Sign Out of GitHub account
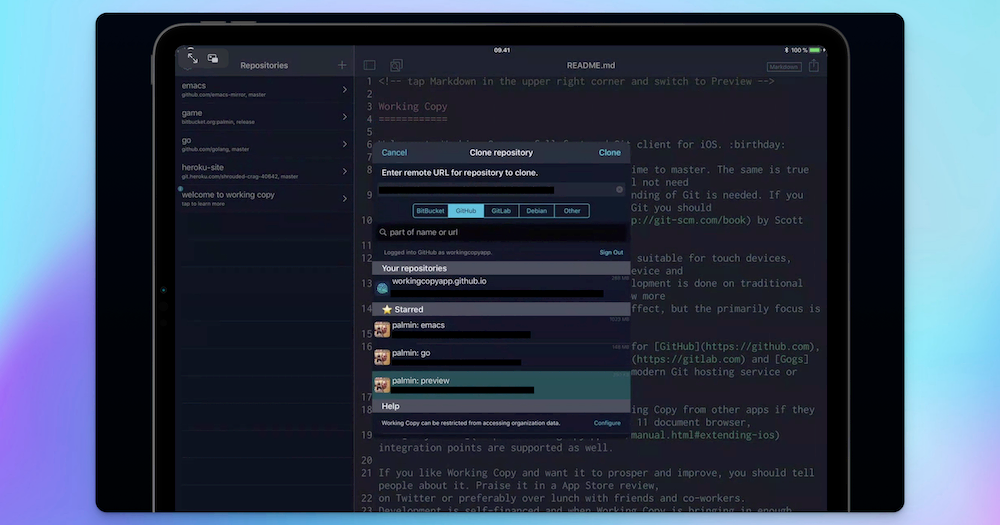1000x525 pixels. pyautogui.click(x=611, y=253)
